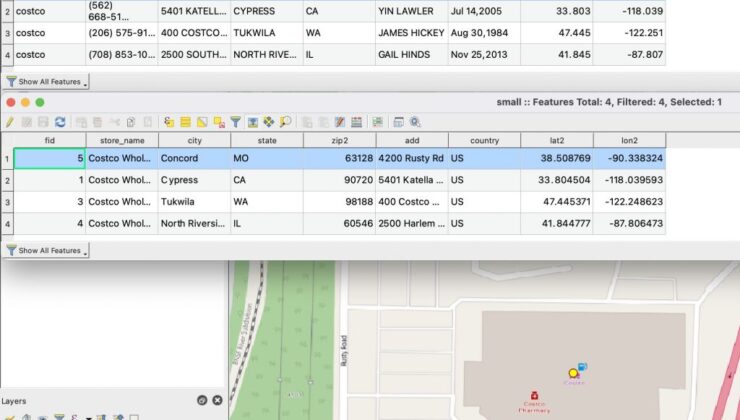Screen dimensions: 740x420
Task: Click the green zoom button on small table window
Action: (x=40, y=102)
